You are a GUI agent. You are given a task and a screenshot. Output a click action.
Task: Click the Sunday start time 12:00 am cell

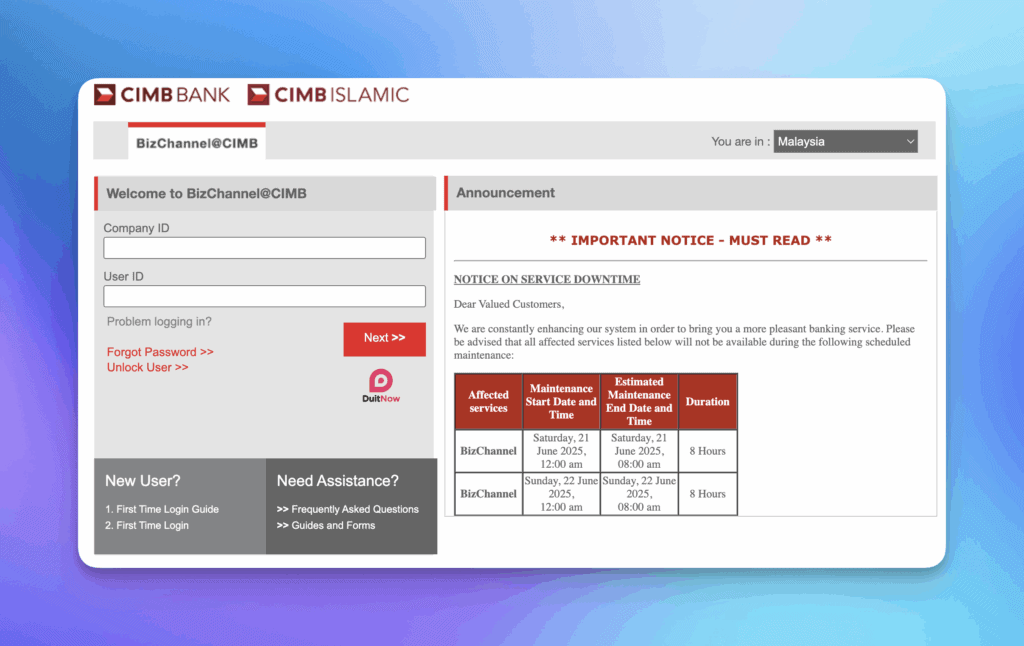pyautogui.click(x=561, y=494)
